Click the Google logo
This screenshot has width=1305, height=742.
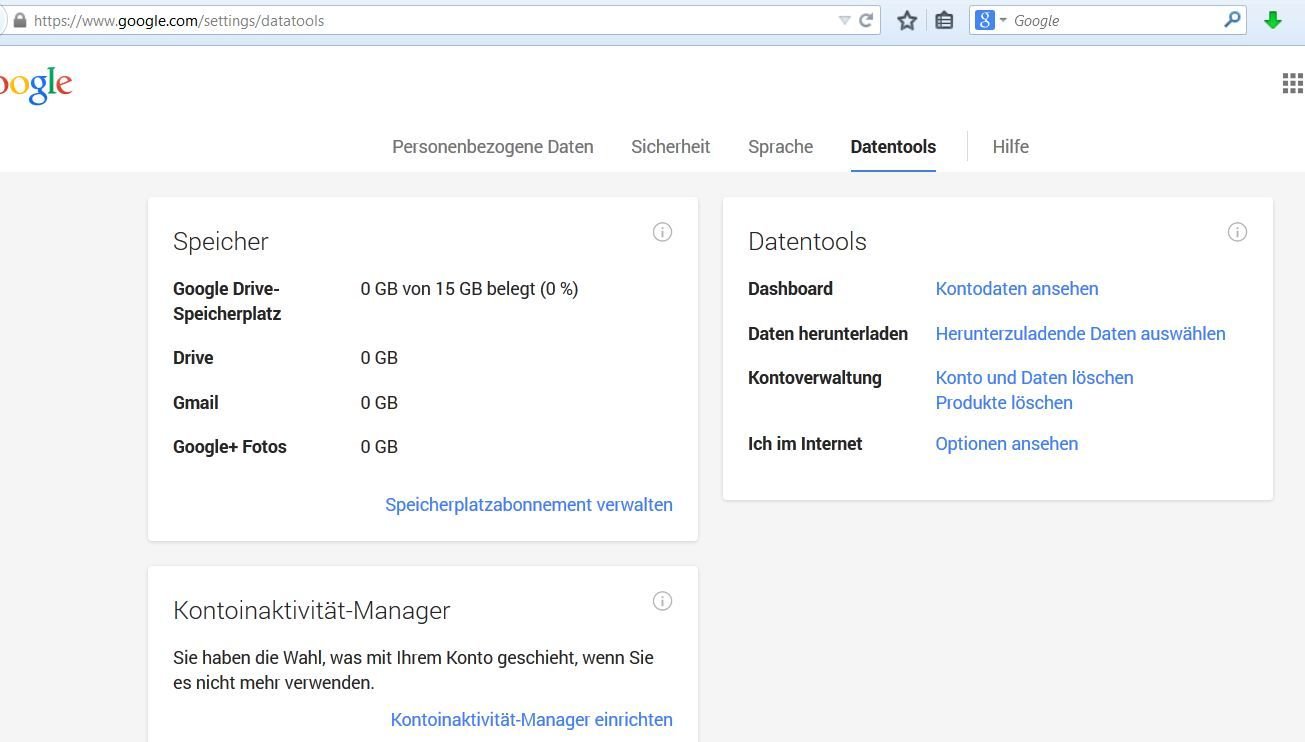pos(35,86)
